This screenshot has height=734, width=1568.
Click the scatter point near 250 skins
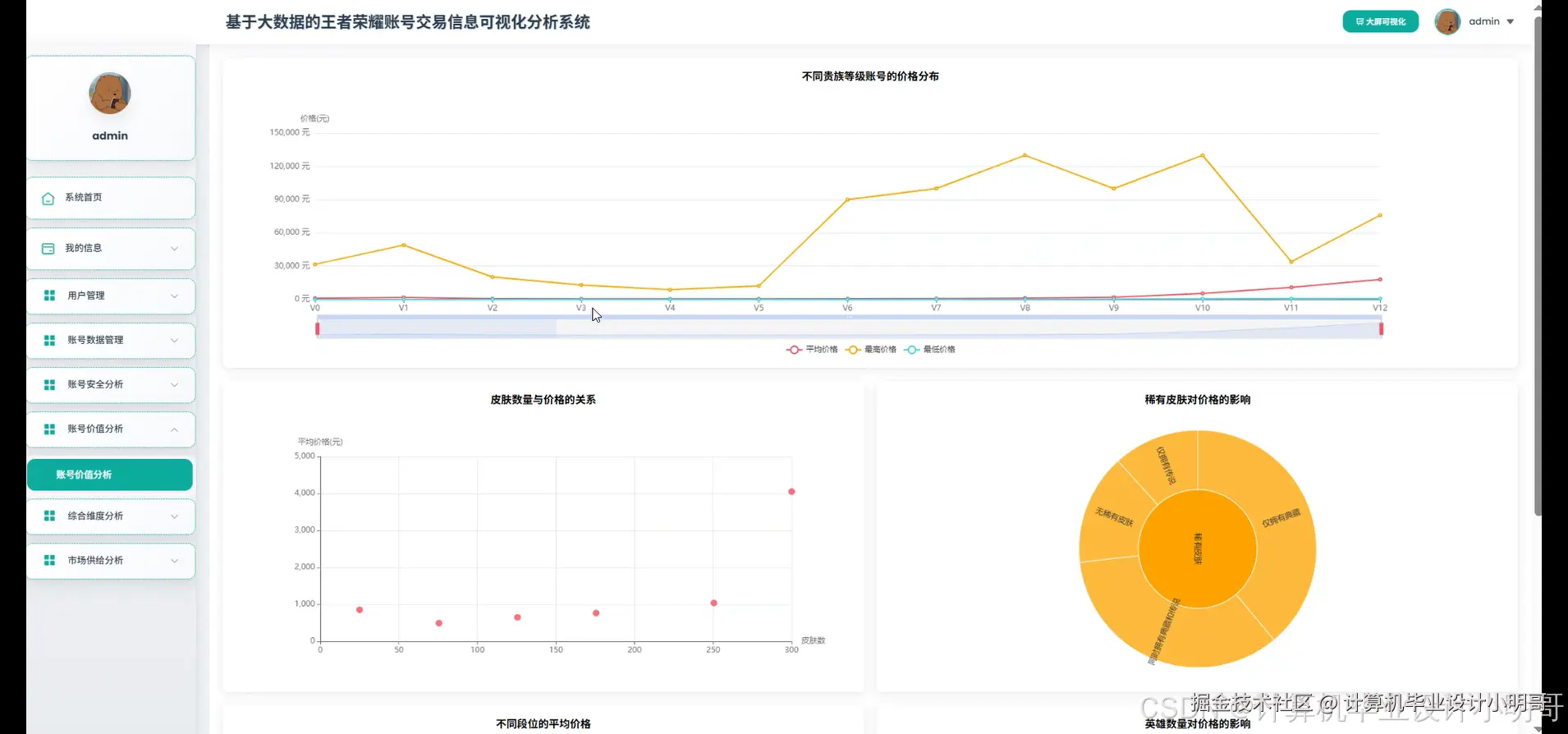tap(713, 603)
